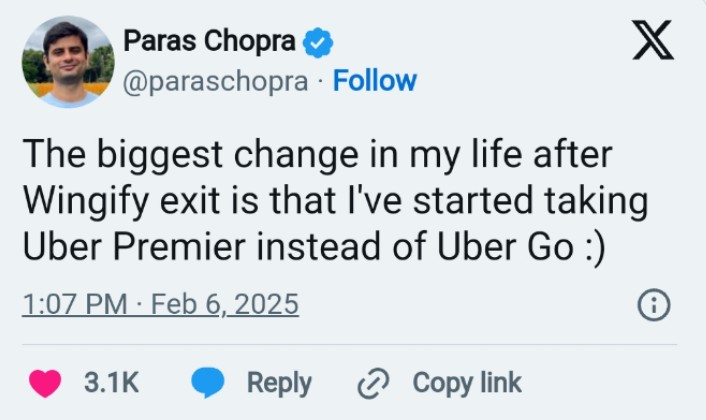Viewport: 706px width, 420px height.
Task: Click the Feb 6, 2025 date
Action: 227,303
